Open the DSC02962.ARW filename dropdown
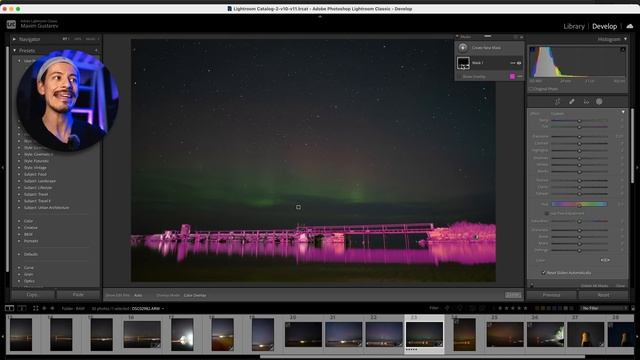The image size is (640, 360). coord(148,309)
